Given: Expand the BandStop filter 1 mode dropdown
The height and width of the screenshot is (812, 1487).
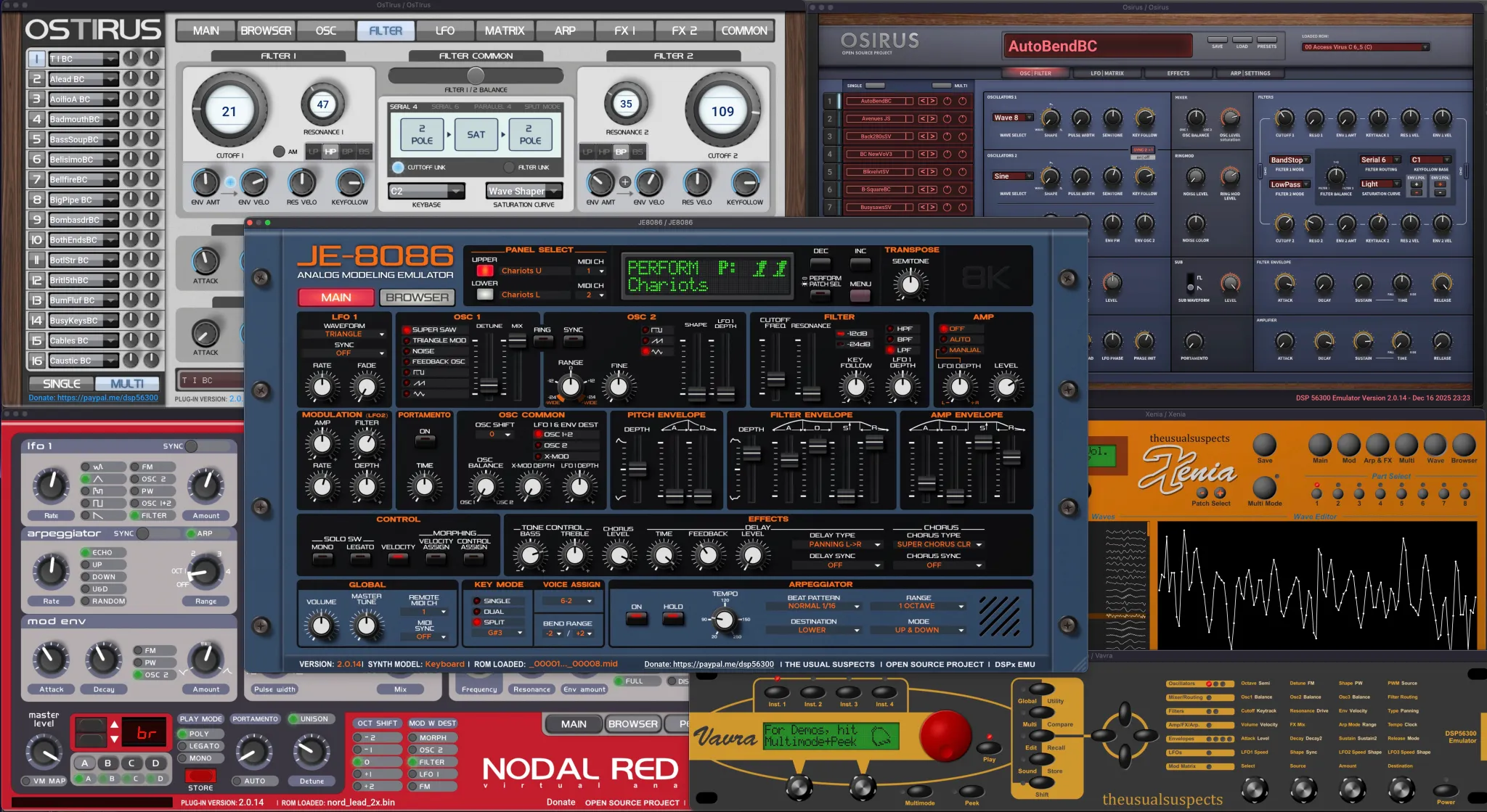Looking at the screenshot, I should tap(1289, 160).
